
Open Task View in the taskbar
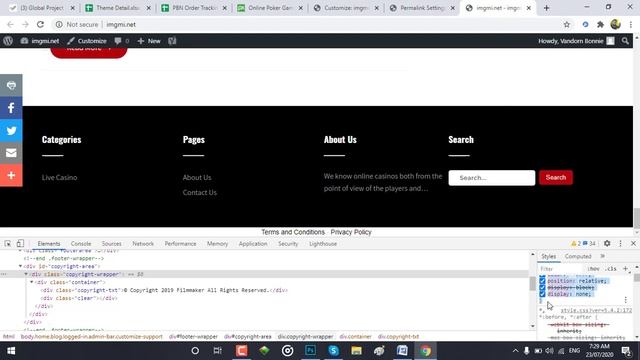(217, 351)
